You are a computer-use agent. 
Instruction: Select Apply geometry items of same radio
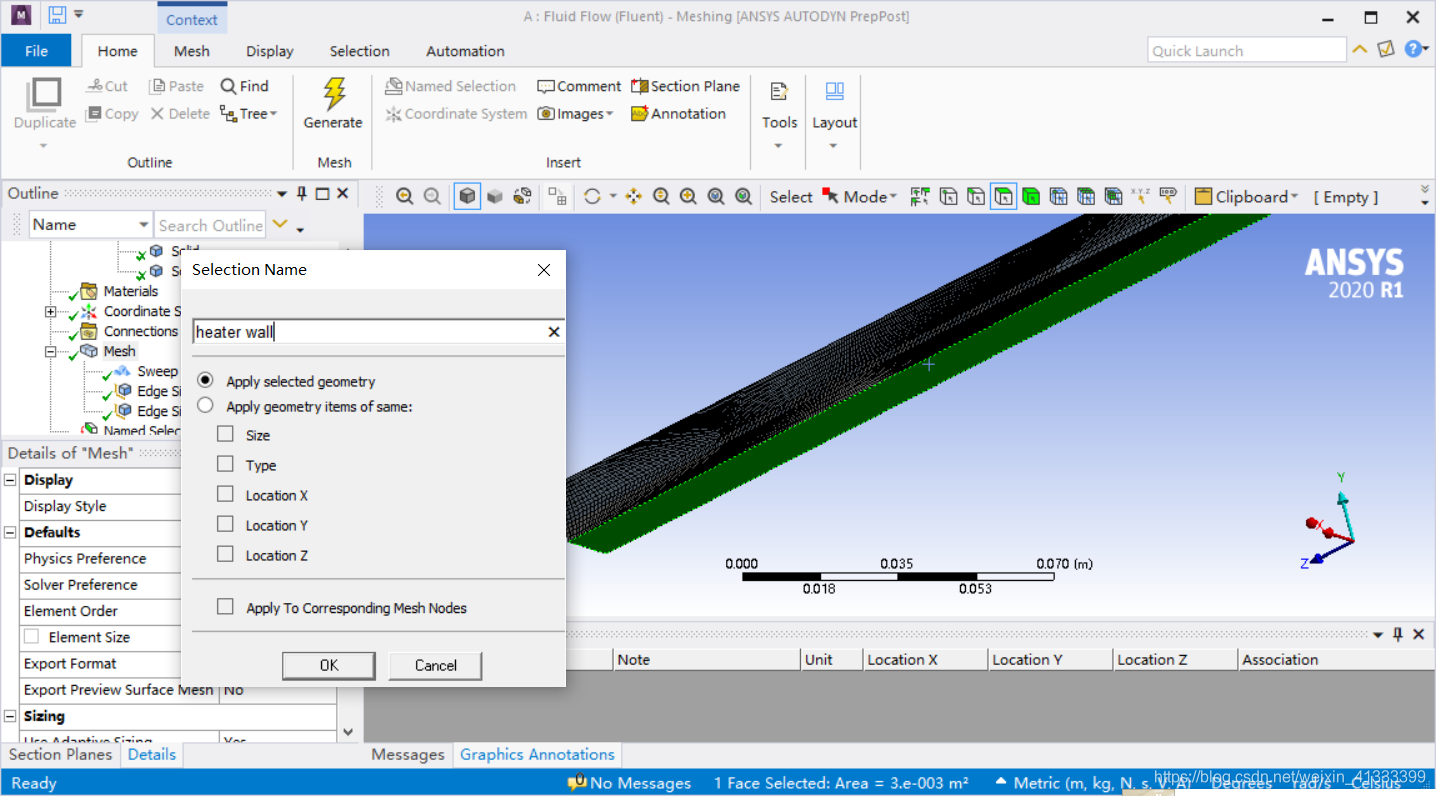pos(205,405)
